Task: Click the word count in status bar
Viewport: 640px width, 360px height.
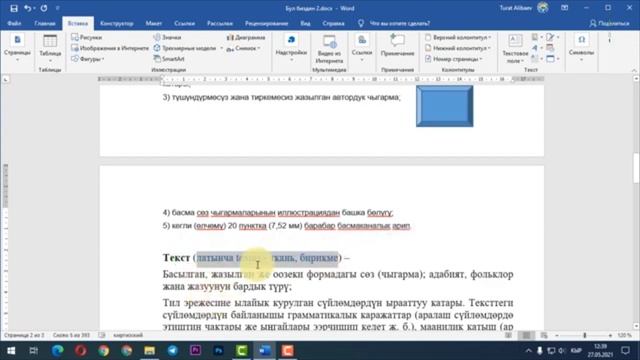Action: tap(71, 335)
